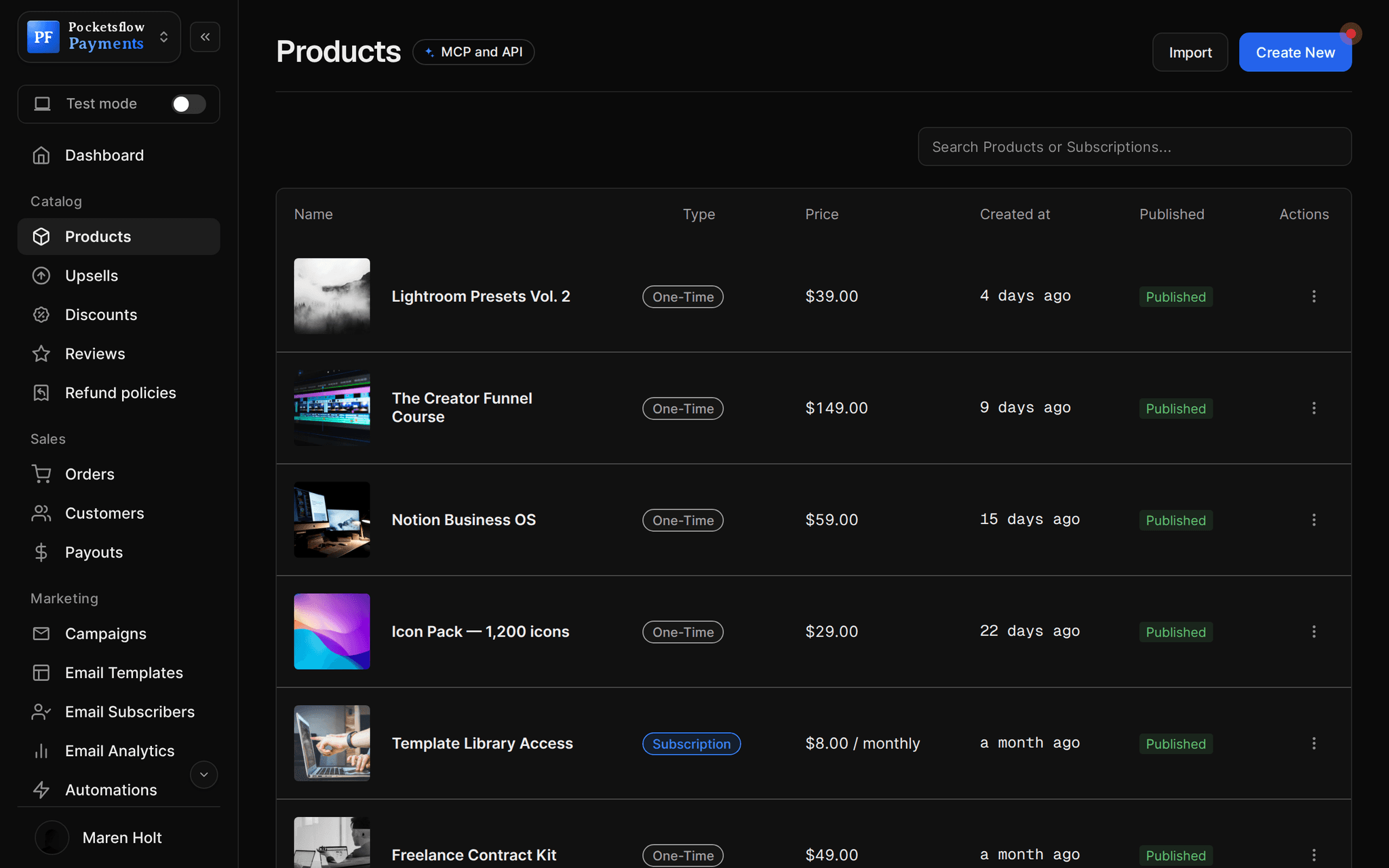Go to Refund policies

point(119,393)
